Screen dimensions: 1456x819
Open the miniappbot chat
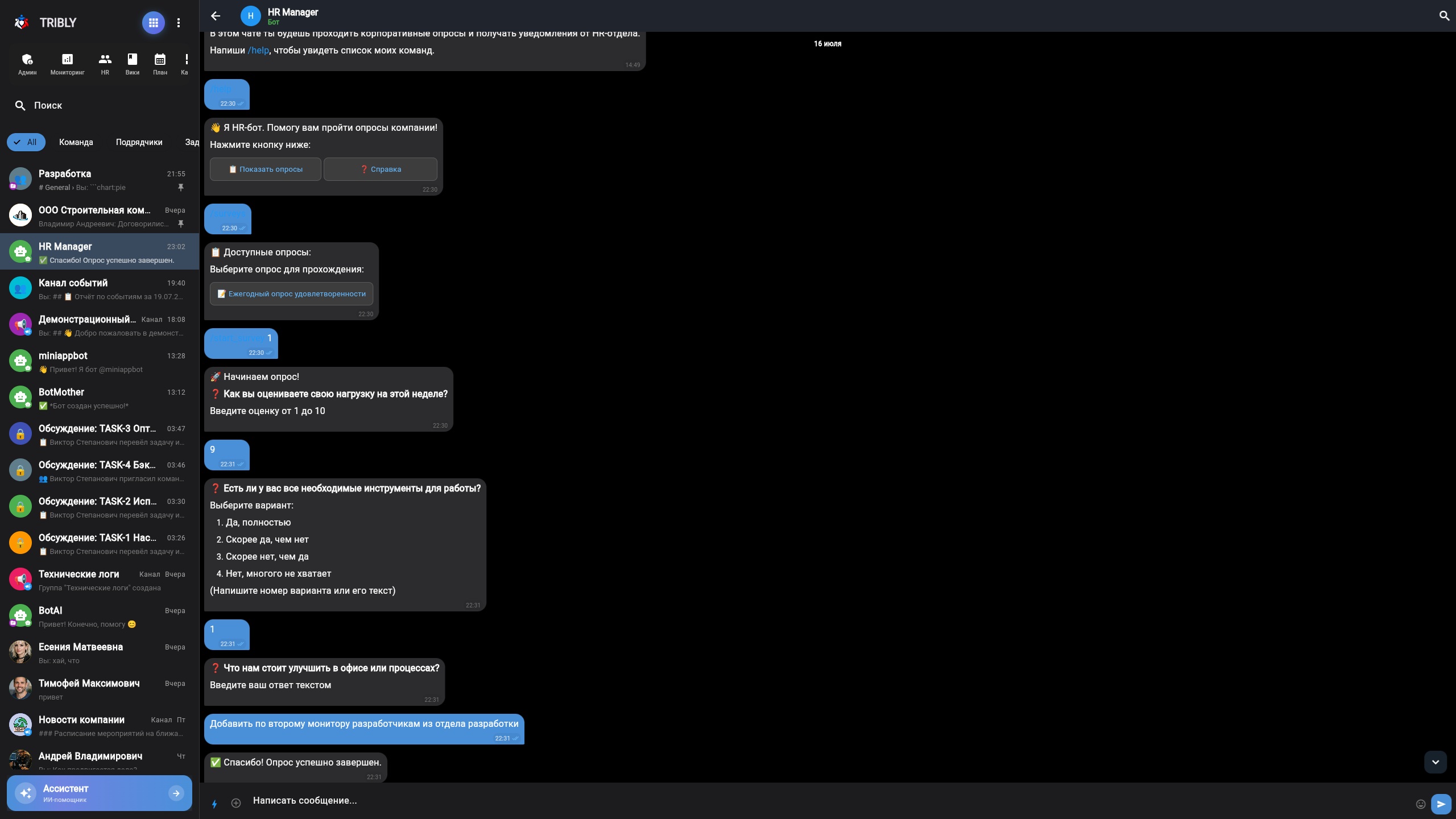(x=100, y=362)
